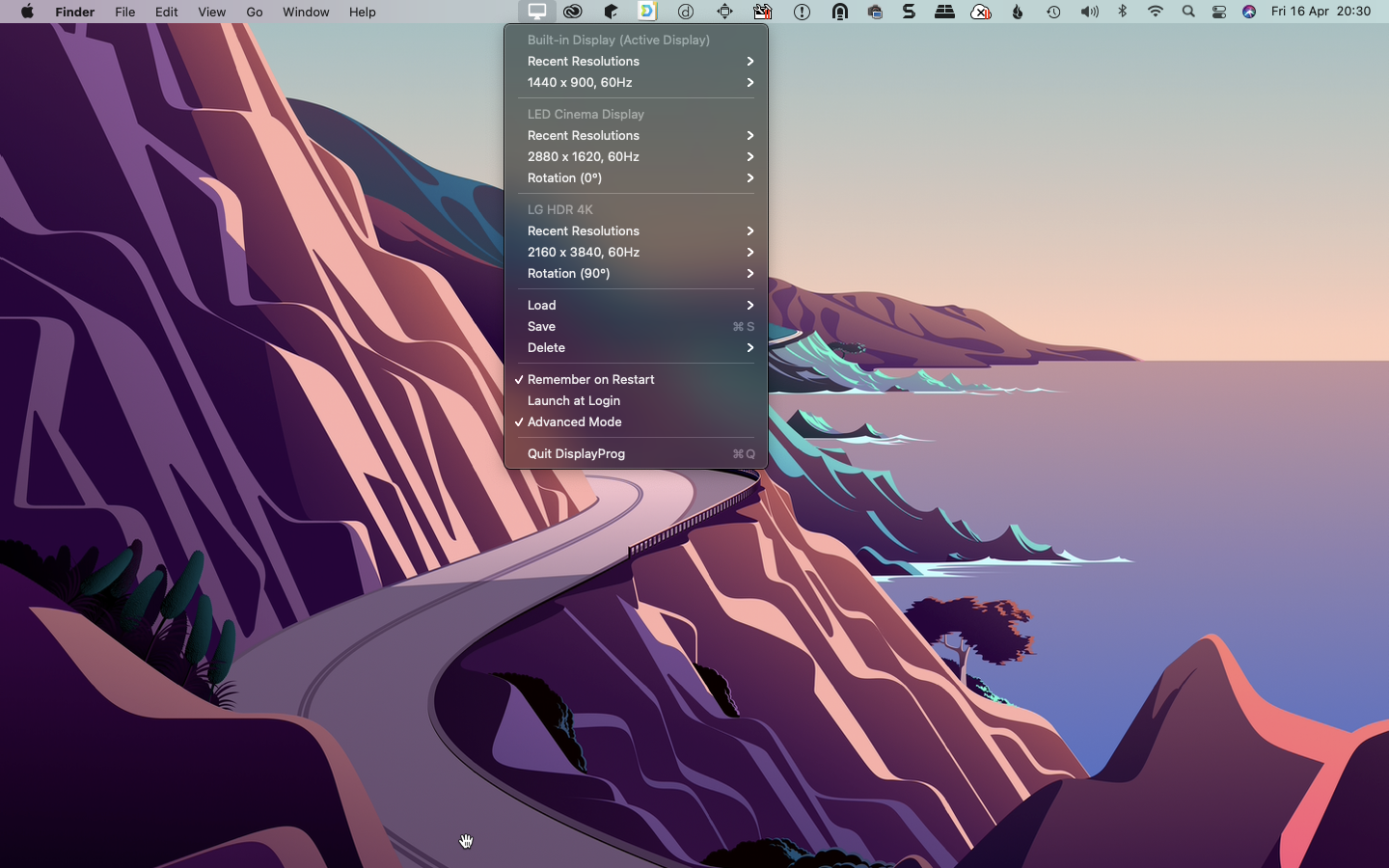Select Quit DisplayProg
Screen dimensions: 1389x868
tap(576, 453)
